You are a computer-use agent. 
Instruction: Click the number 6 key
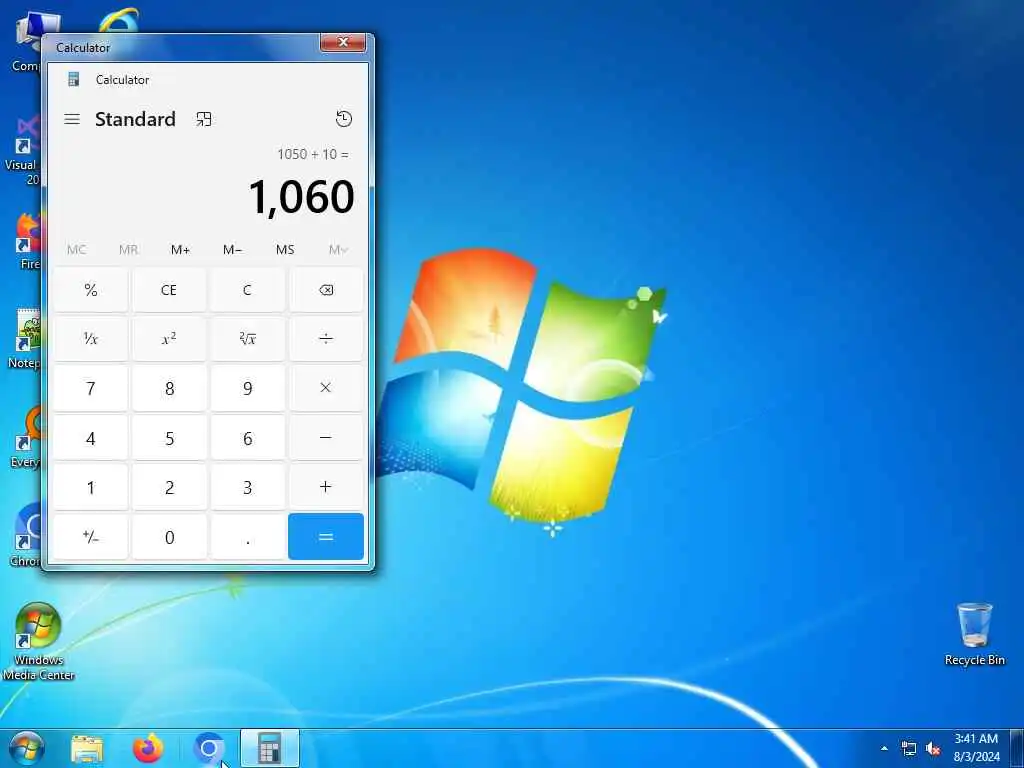(248, 438)
